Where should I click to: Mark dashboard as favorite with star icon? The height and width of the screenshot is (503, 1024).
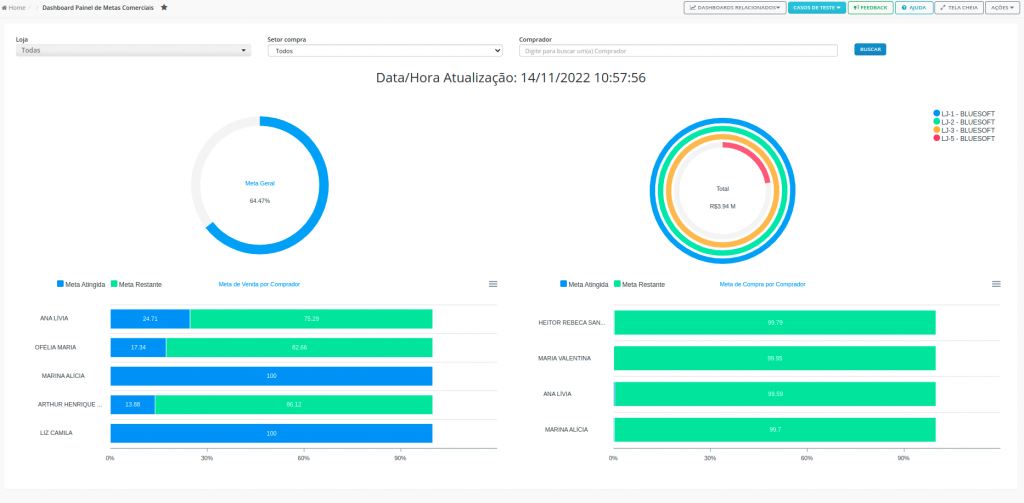164,7
